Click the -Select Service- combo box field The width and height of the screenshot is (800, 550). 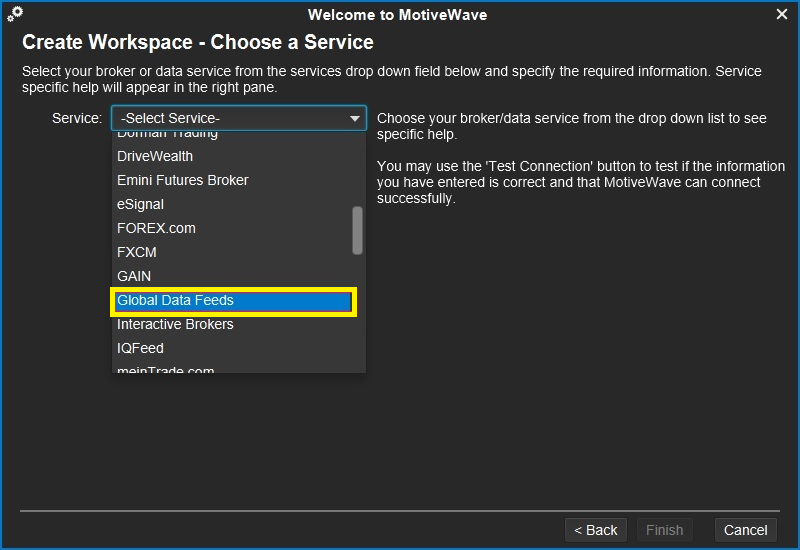pyautogui.click(x=239, y=118)
